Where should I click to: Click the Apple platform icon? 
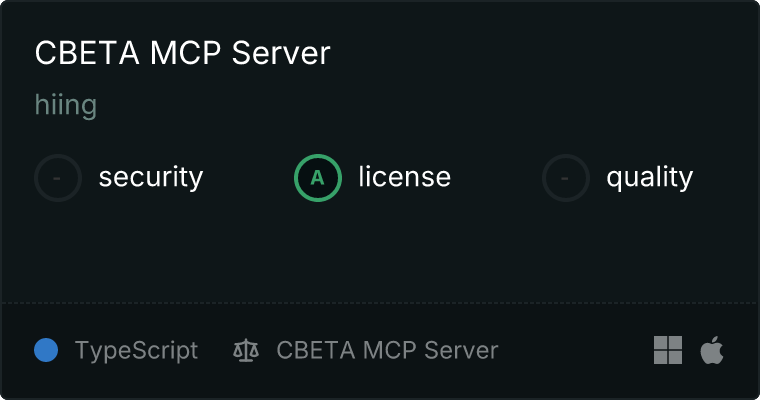[x=712, y=350]
